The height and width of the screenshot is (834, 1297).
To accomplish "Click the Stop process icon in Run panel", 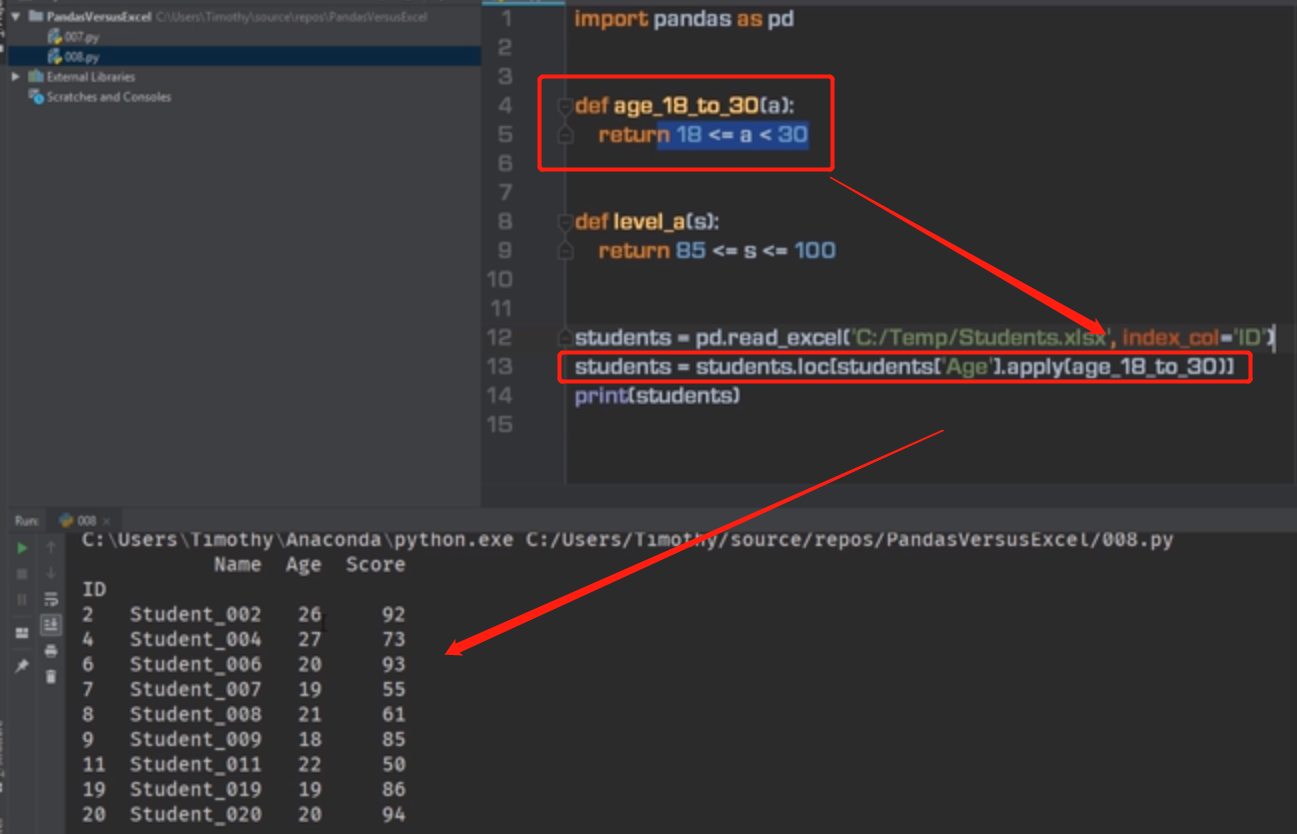I will click(22, 574).
